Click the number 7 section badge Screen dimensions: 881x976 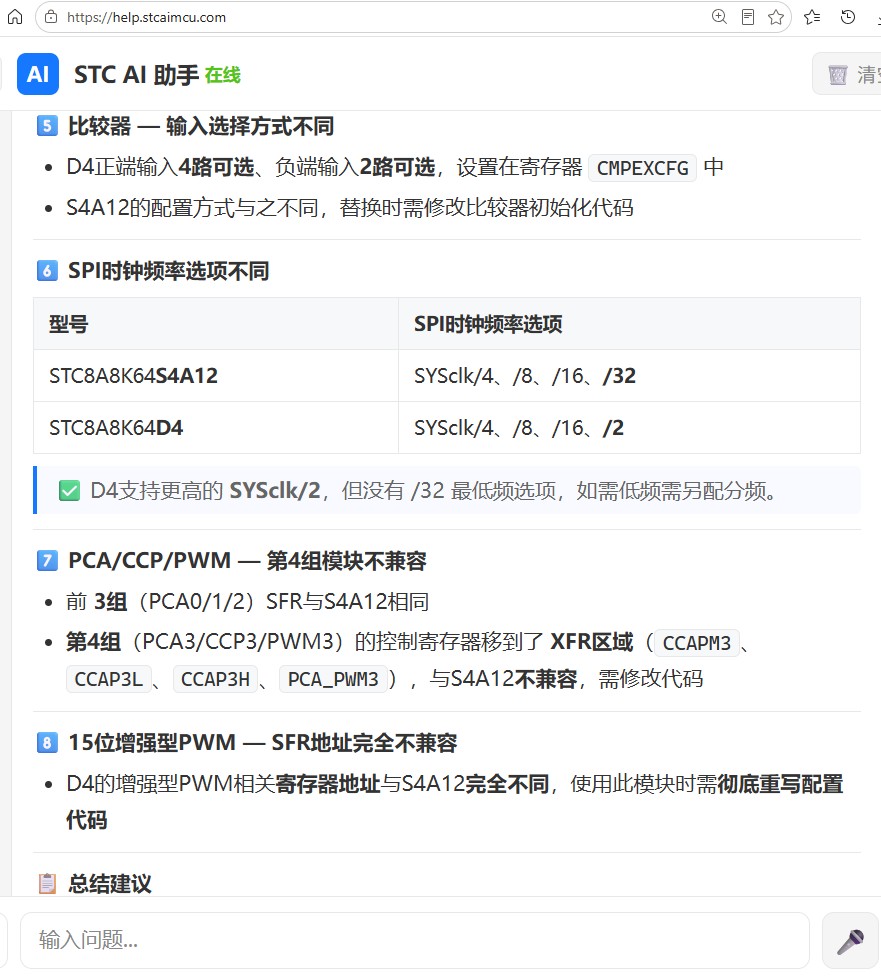47,560
